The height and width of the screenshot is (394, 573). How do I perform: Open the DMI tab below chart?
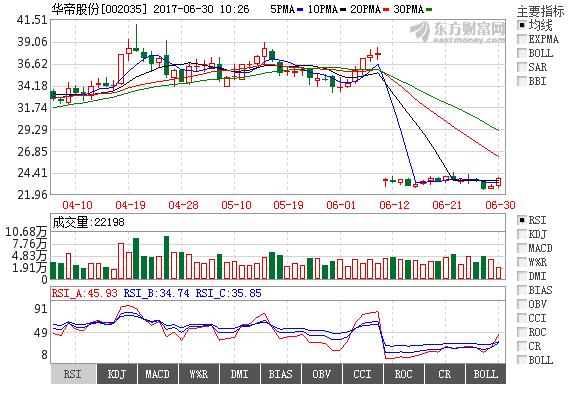click(x=240, y=374)
